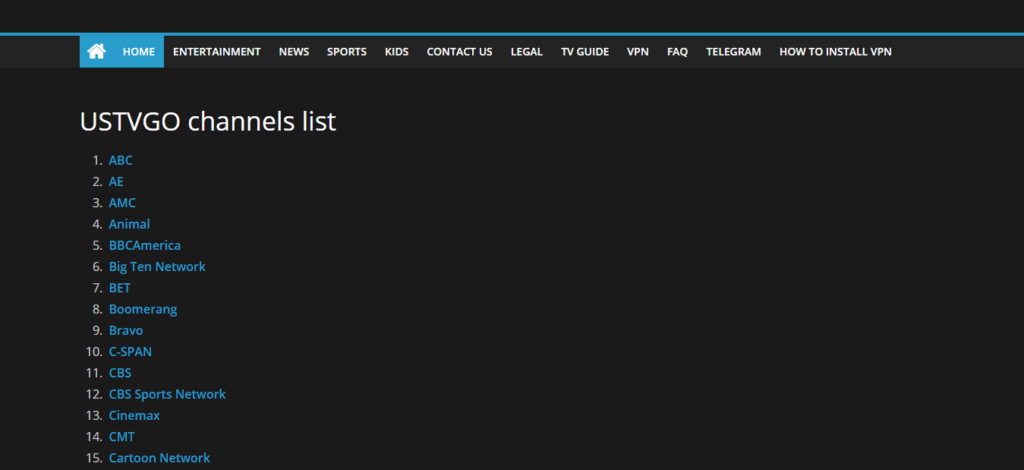Open the CBS channel link
The height and width of the screenshot is (470, 1024).
pyautogui.click(x=120, y=373)
